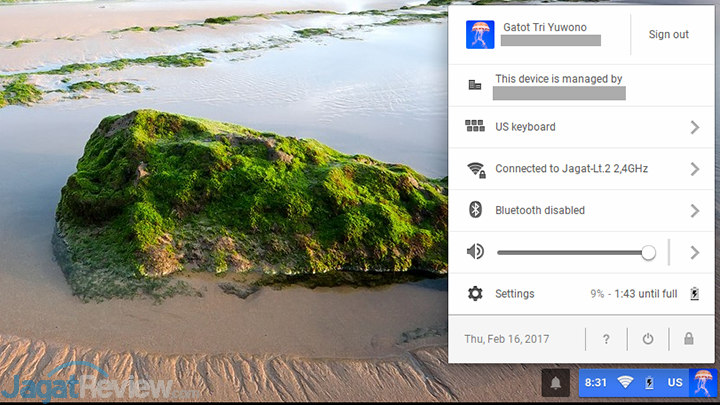
Task: Click the volume slider track
Action: pyautogui.click(x=570, y=252)
